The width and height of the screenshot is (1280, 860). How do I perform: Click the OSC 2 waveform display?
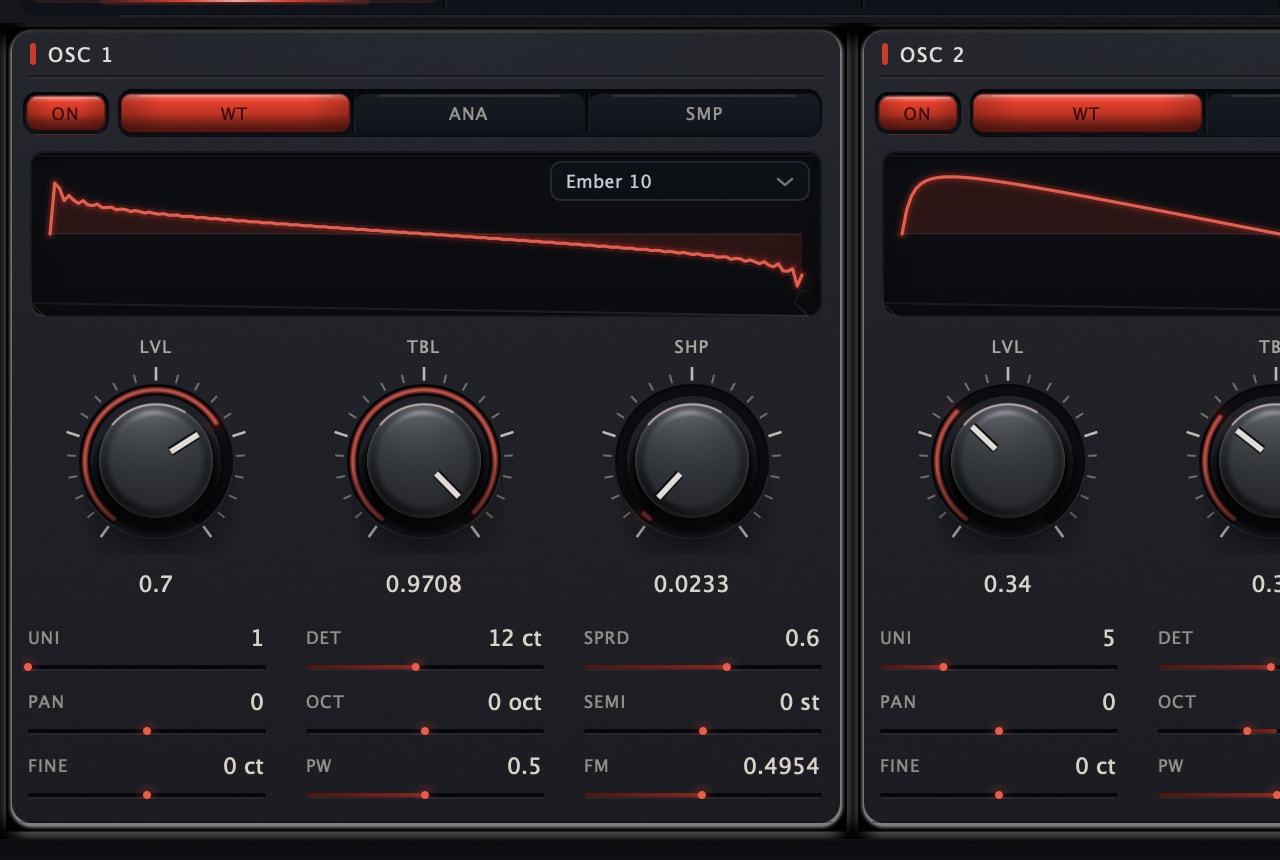[x=1082, y=234]
